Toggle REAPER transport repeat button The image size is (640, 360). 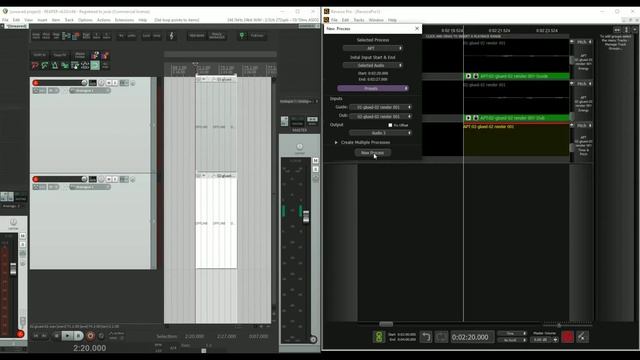(101, 336)
